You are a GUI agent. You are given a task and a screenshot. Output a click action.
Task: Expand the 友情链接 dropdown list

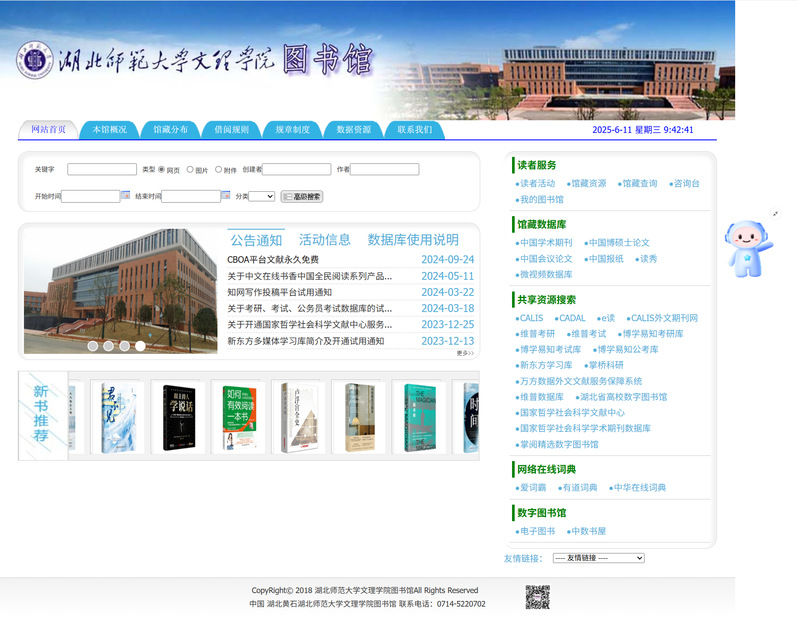pos(598,558)
